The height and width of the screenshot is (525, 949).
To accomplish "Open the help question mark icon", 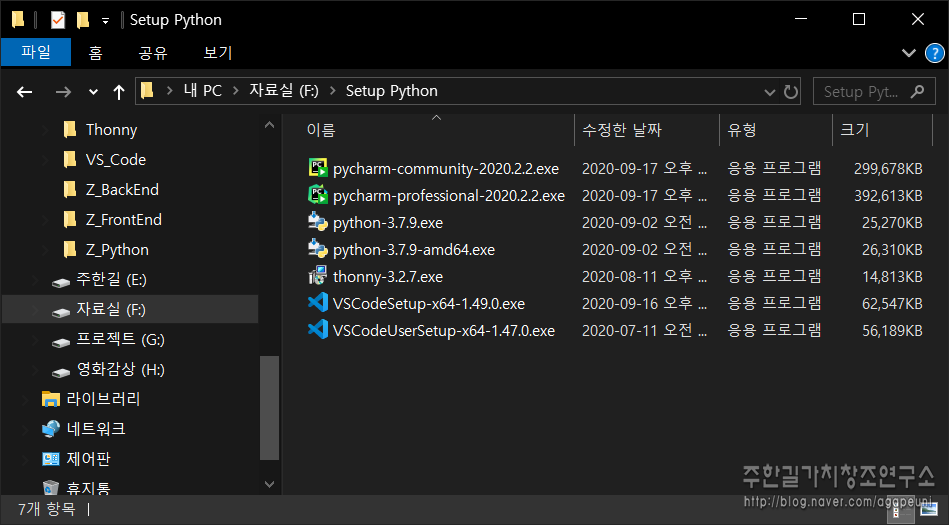I will (934, 53).
